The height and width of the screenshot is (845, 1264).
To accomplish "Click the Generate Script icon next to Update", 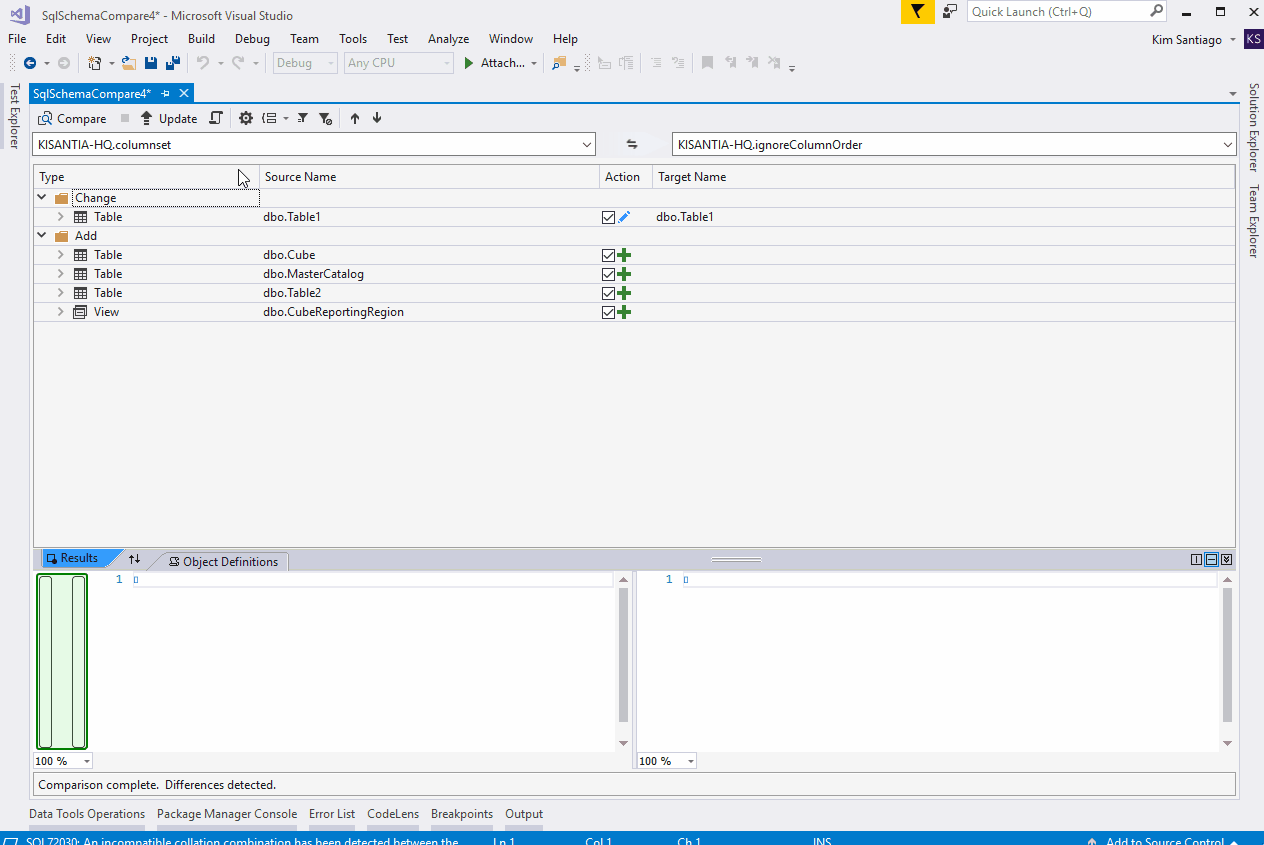I will coord(216,118).
